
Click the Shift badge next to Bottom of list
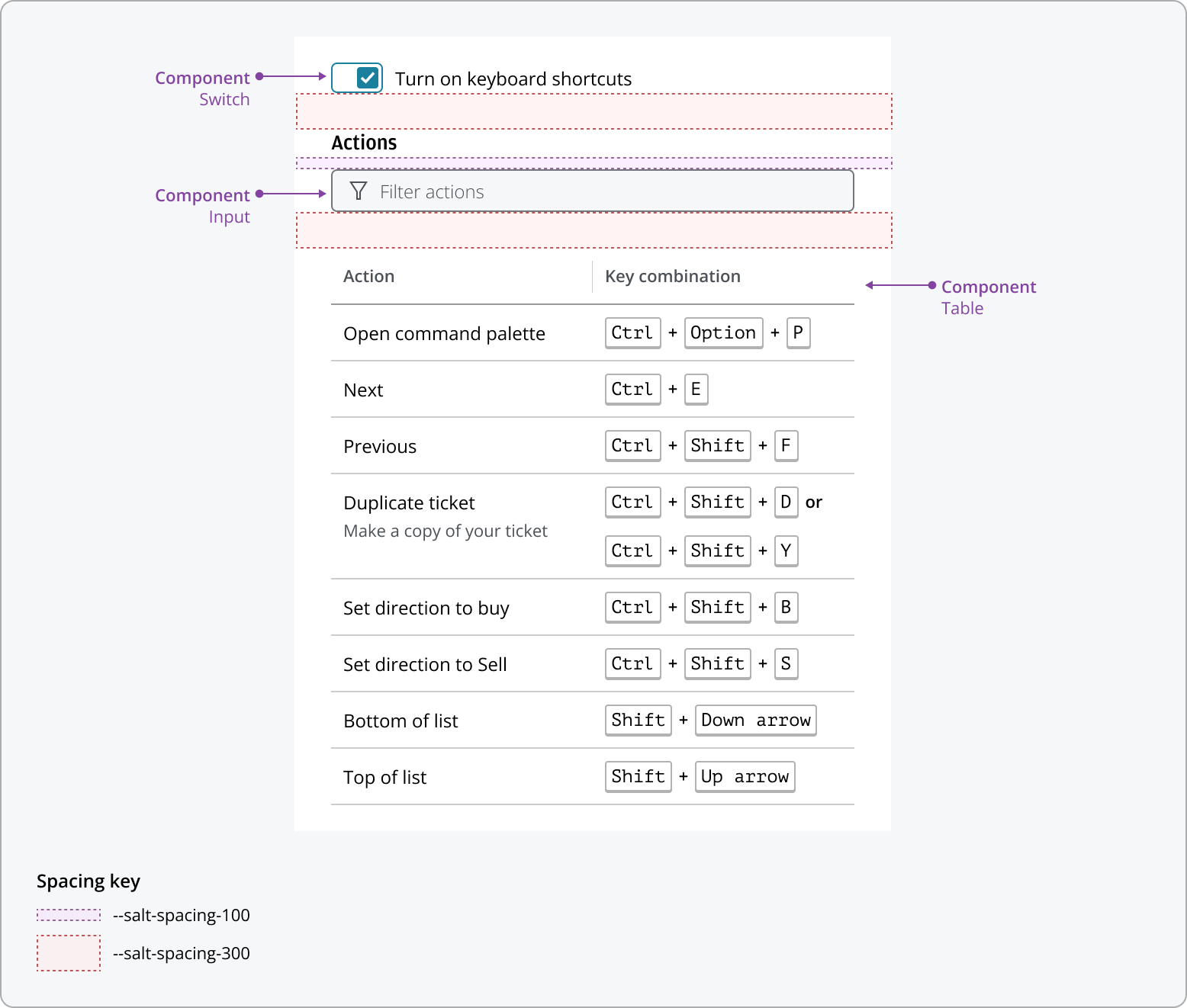click(x=638, y=720)
